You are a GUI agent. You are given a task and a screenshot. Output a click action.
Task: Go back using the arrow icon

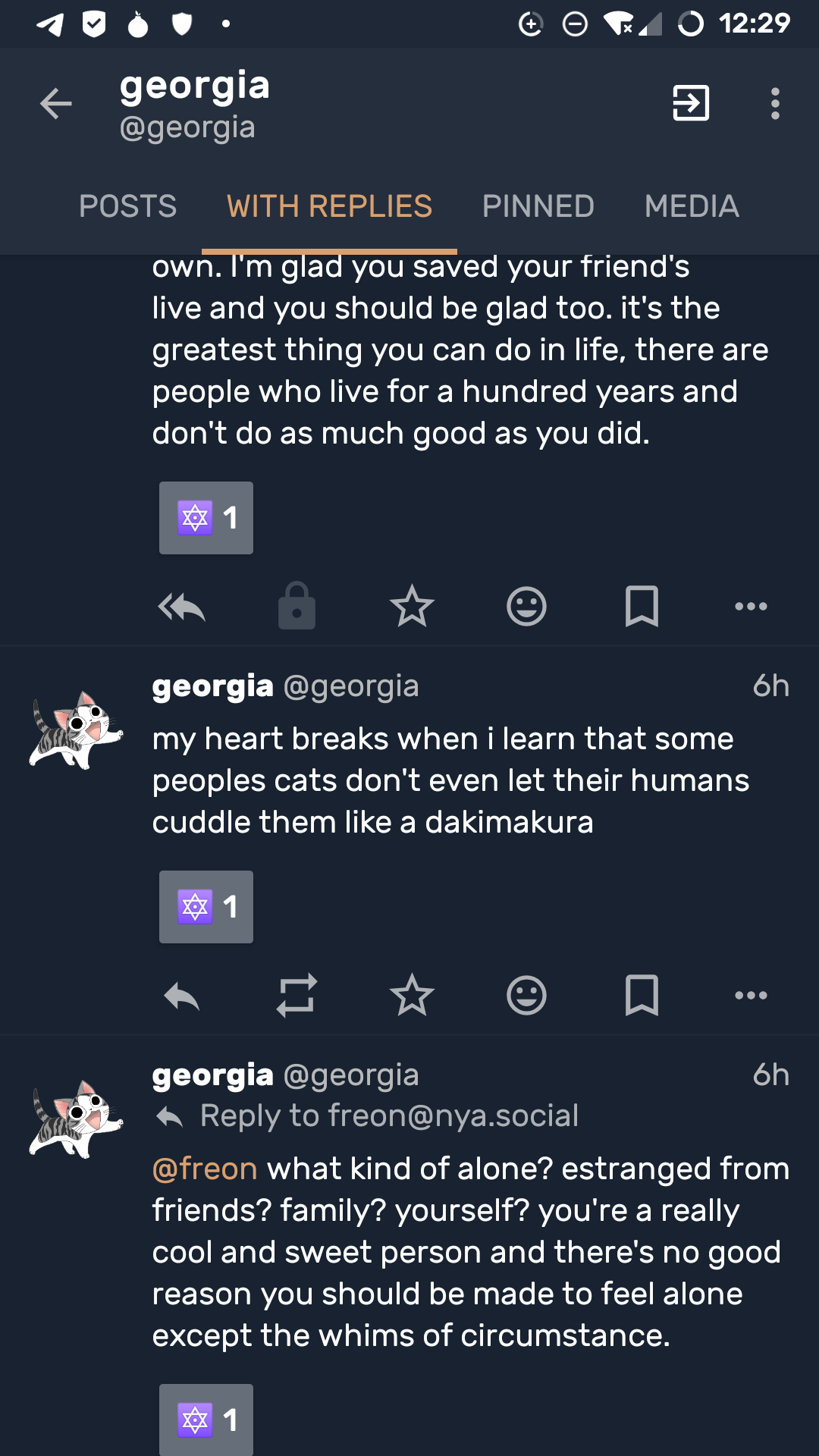tap(56, 104)
